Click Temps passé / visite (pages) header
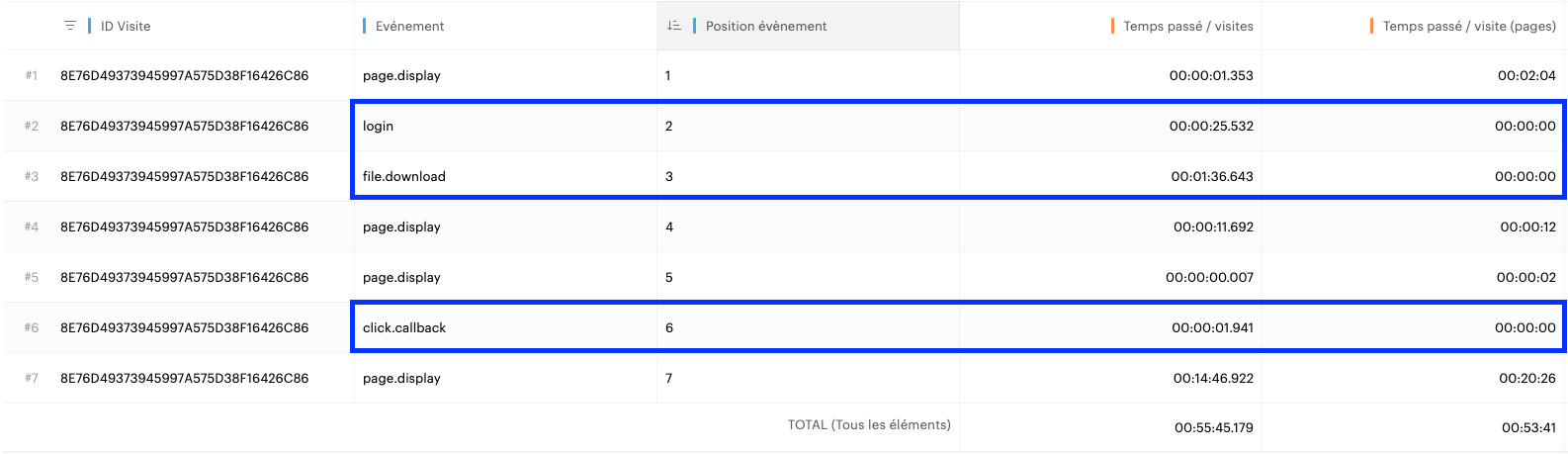This screenshot has width=1568, height=454. click(1469, 26)
